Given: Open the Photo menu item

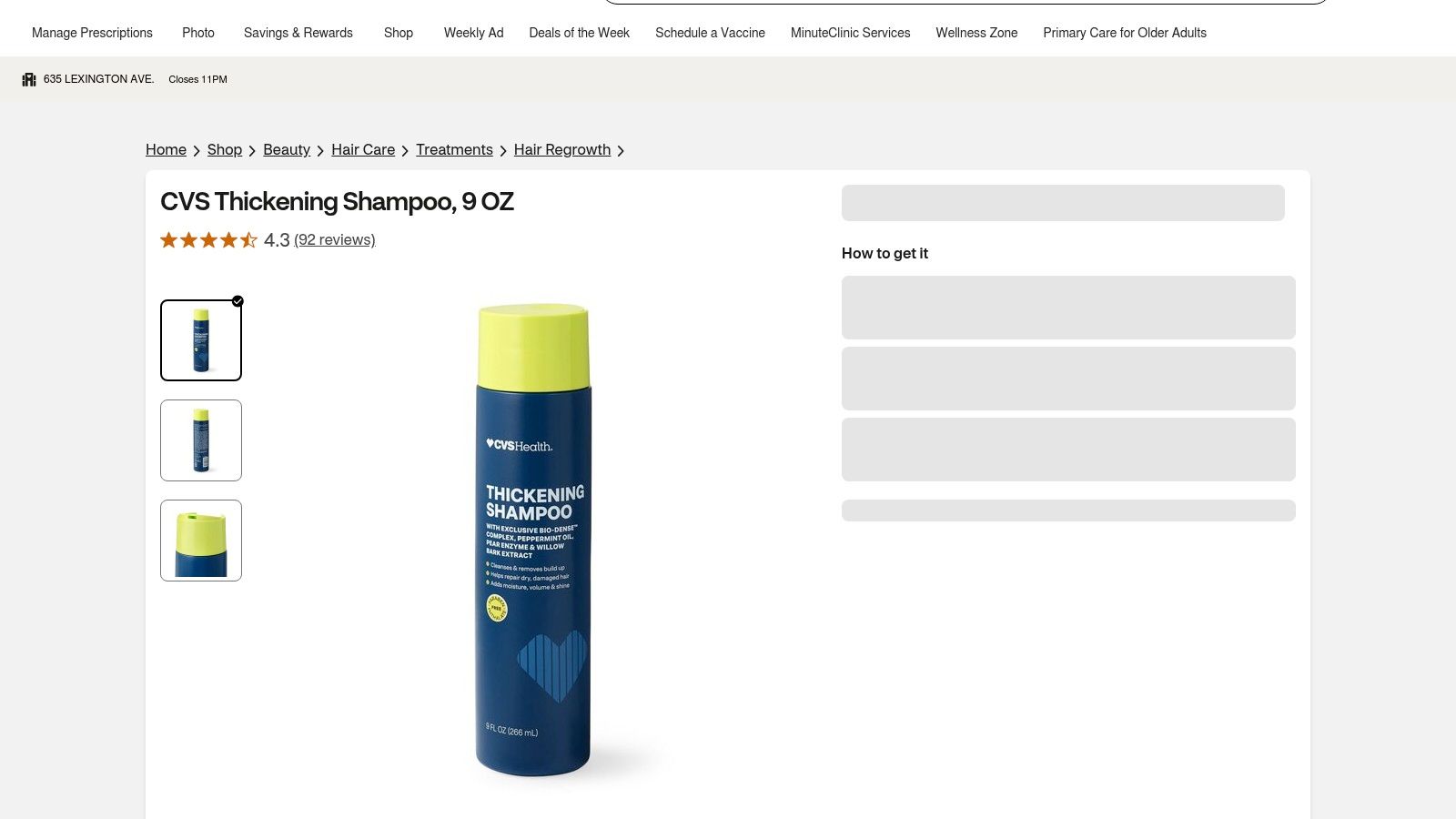Looking at the screenshot, I should (x=198, y=33).
